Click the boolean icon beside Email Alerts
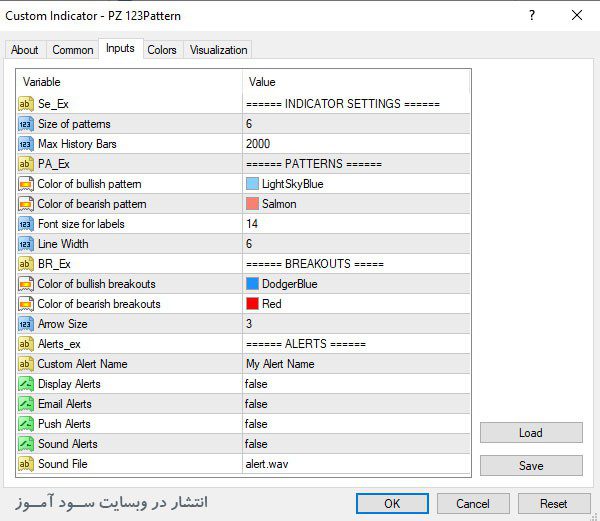This screenshot has height=521, width=600. 25,404
